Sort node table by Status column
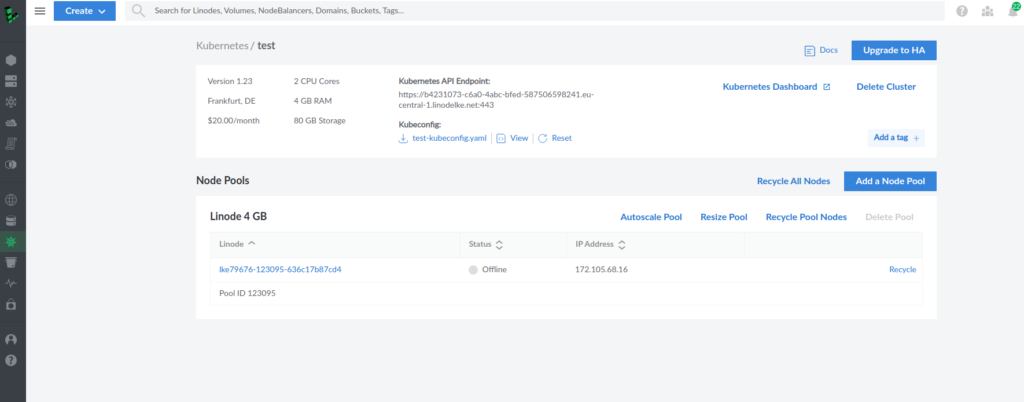This screenshot has height=402, width=1024. coord(486,245)
